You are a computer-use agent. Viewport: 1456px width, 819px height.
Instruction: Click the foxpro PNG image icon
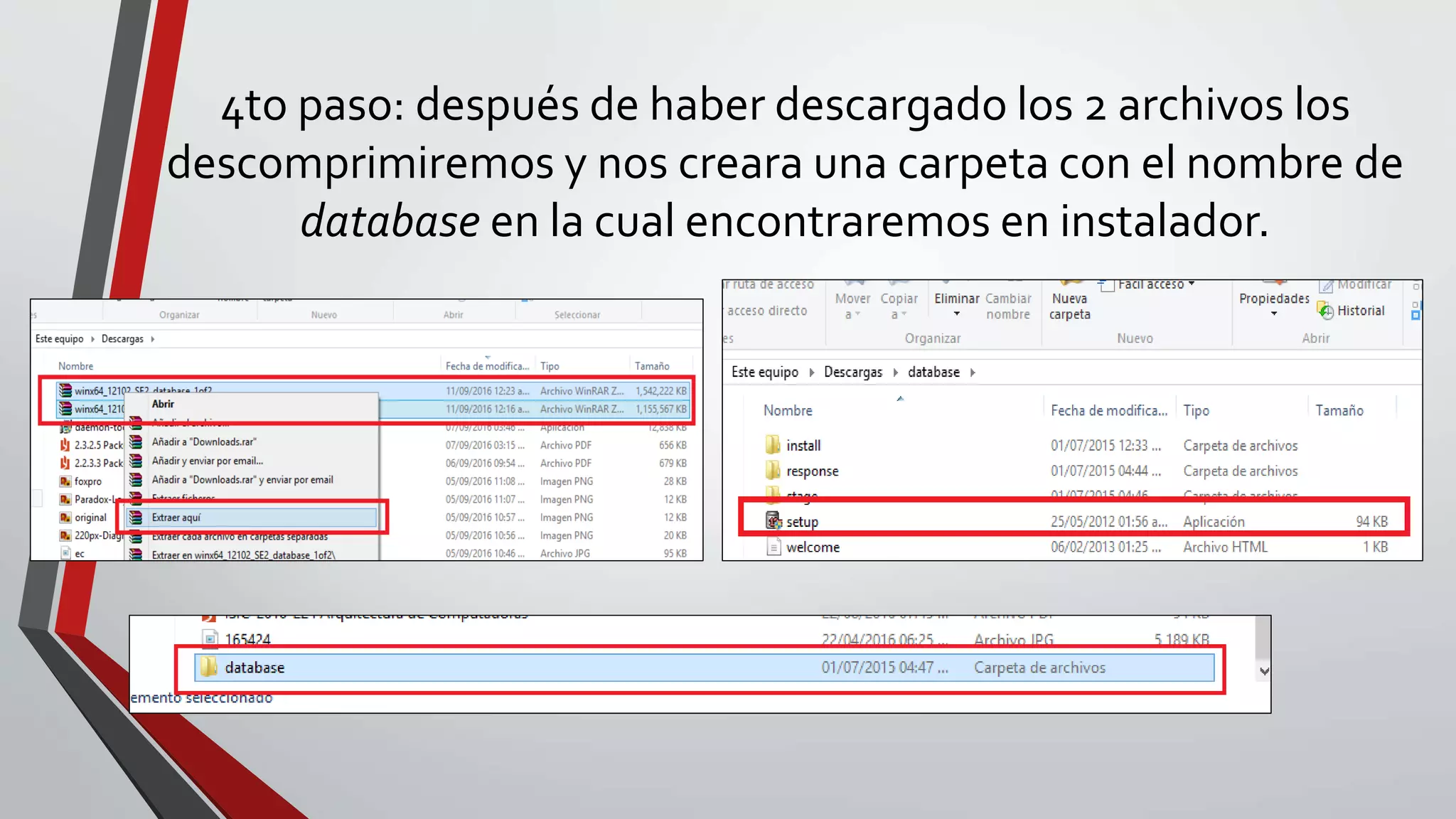click(65, 481)
